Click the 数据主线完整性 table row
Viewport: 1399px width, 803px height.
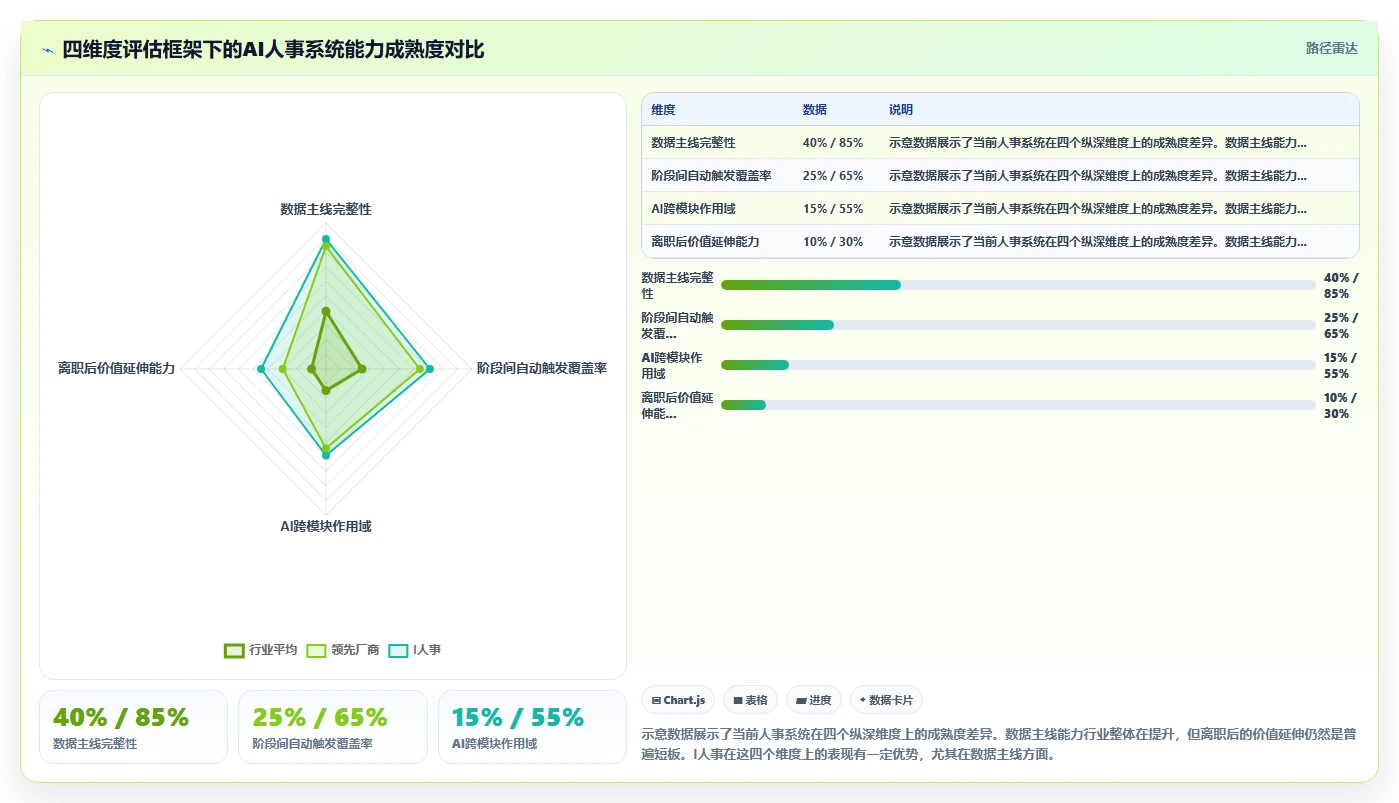[x=1000, y=143]
